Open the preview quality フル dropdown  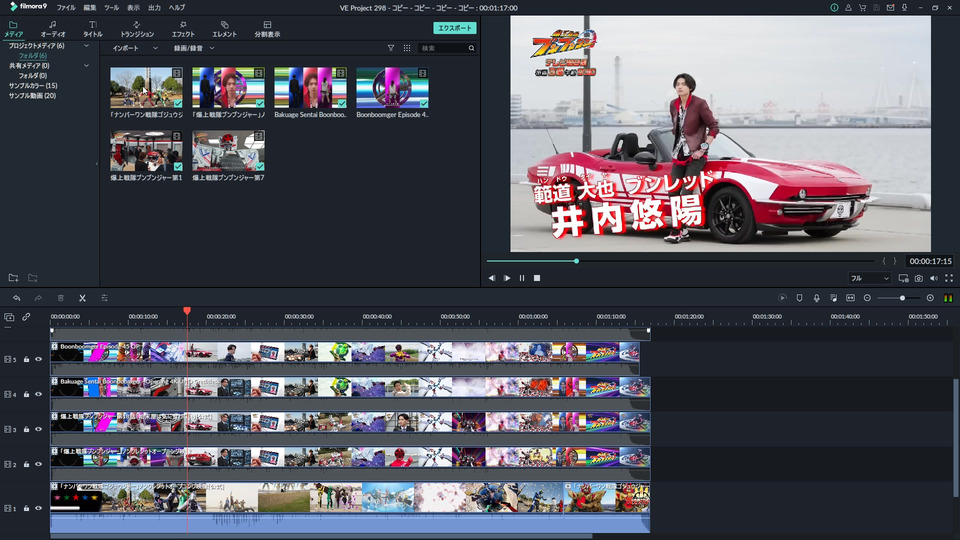click(869, 279)
